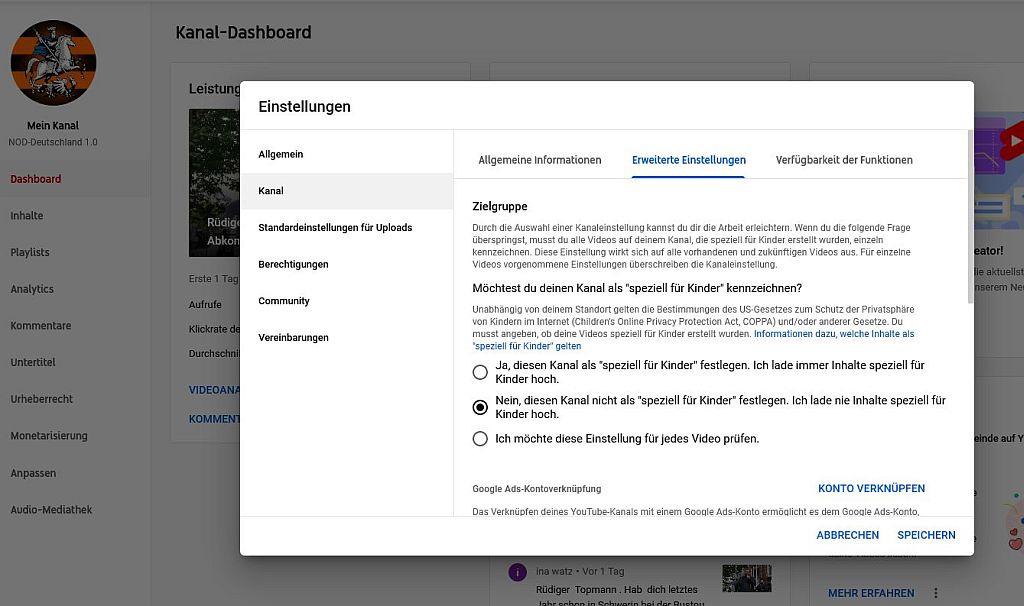
Task: Click ina watz commenter avatar
Action: coord(517,572)
